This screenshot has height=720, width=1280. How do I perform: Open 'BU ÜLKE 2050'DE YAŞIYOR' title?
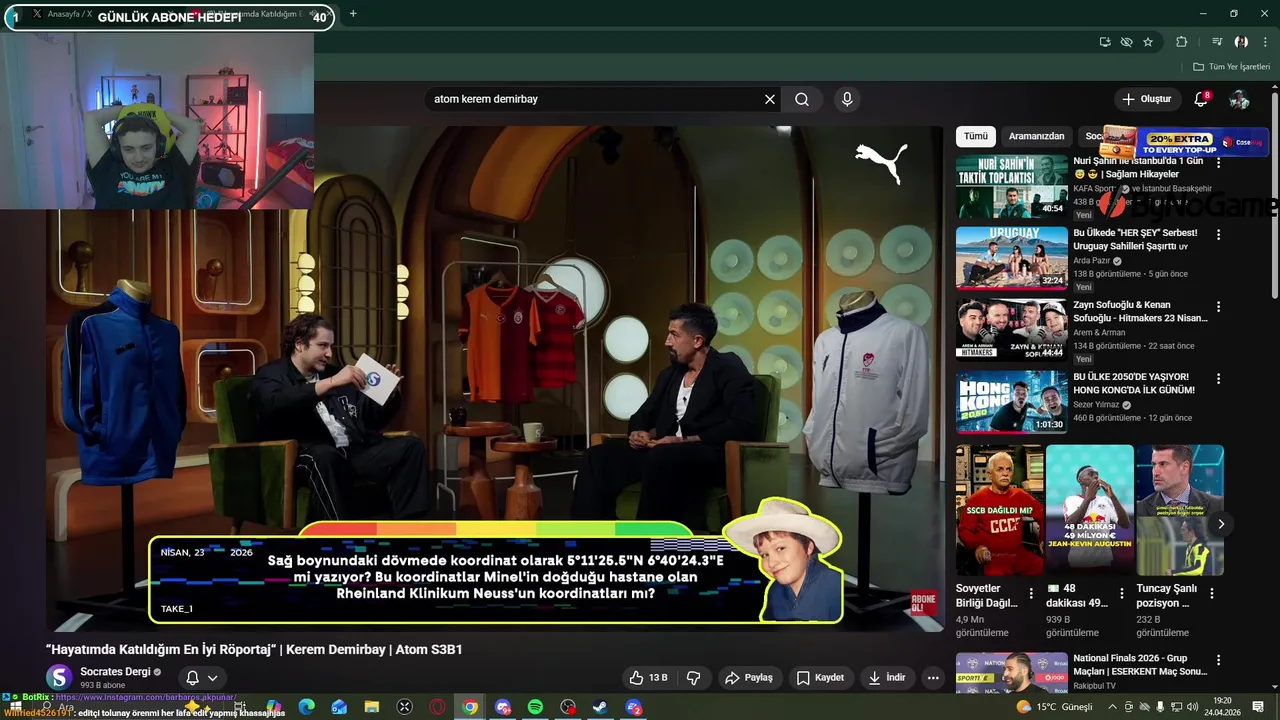tap(1134, 384)
